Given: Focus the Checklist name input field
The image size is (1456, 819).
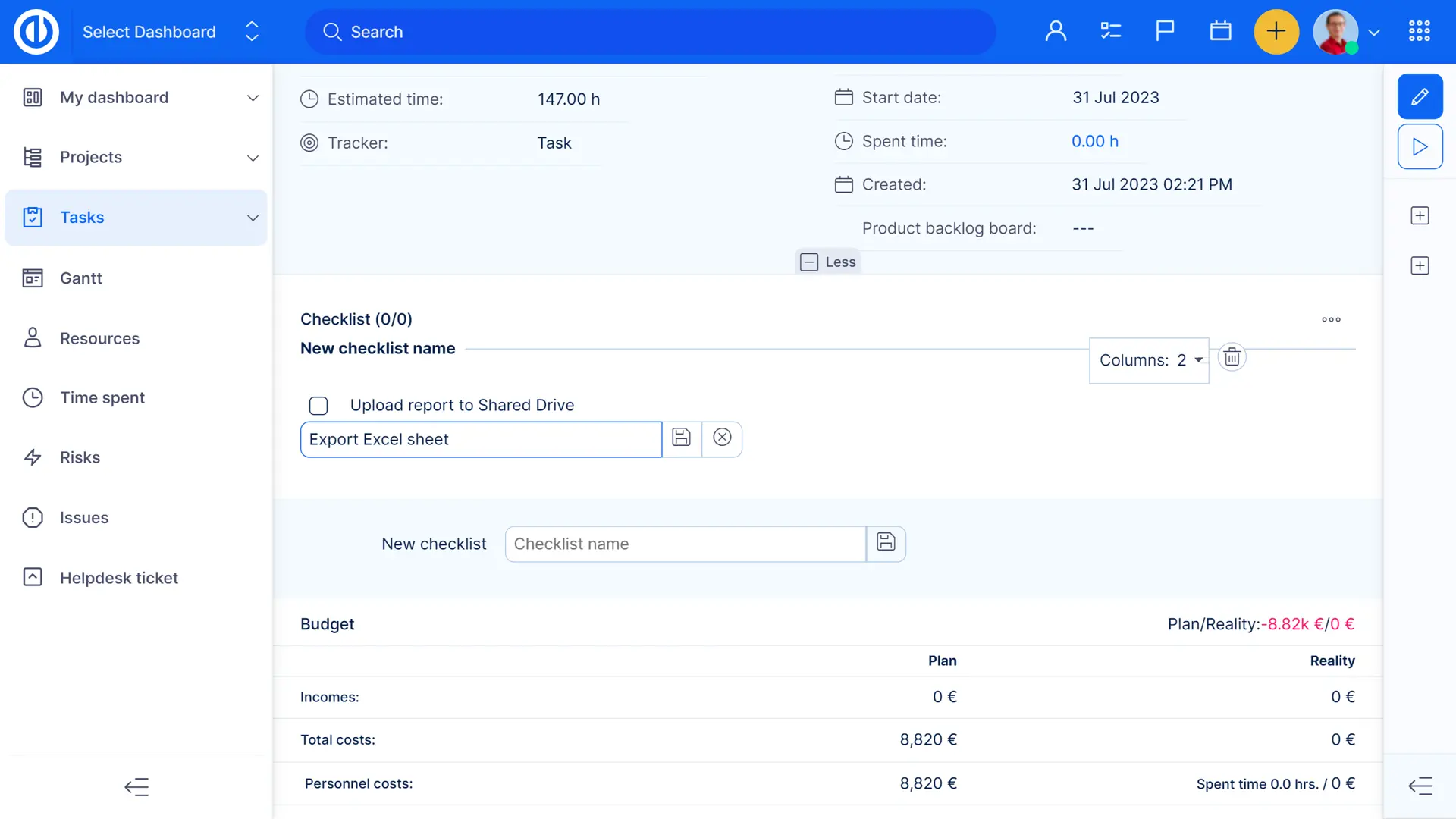Looking at the screenshot, I should click(x=685, y=544).
